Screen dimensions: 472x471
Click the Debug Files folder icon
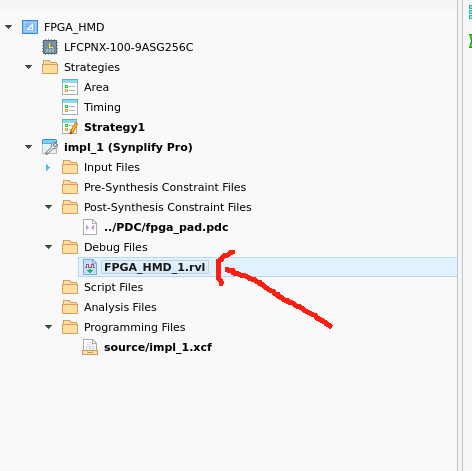point(70,247)
